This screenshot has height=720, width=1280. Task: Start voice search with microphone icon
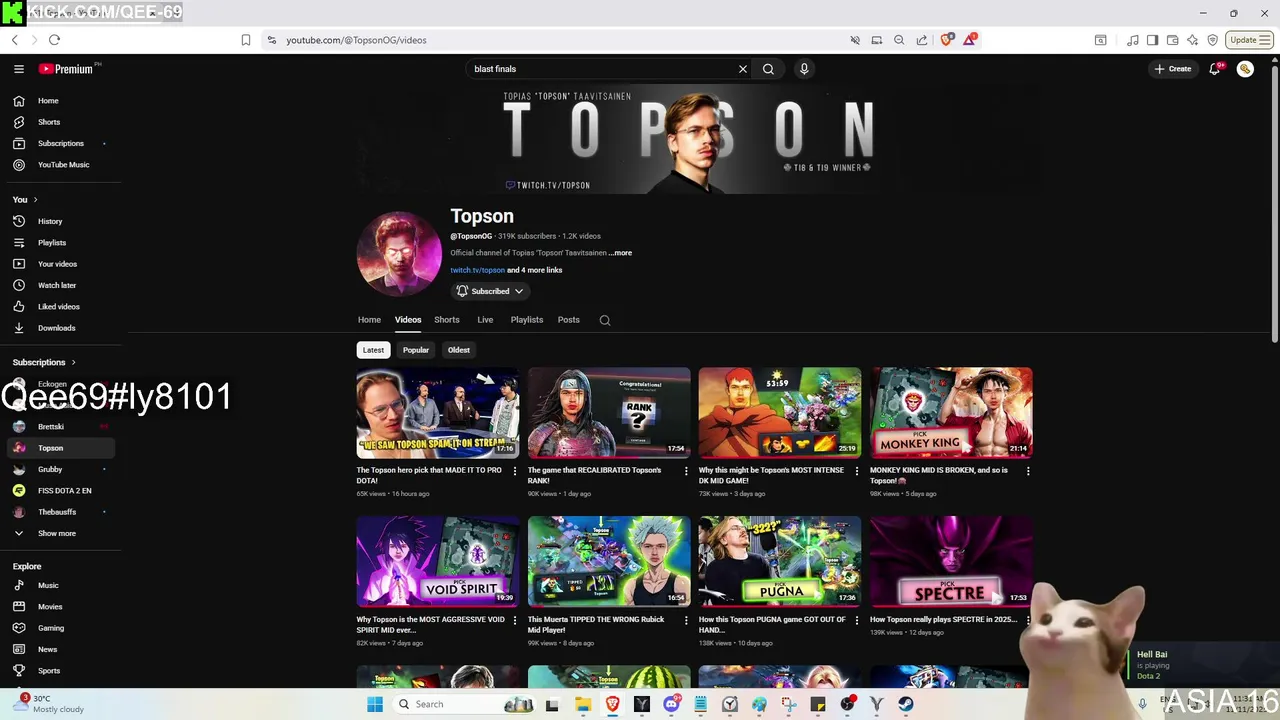click(x=804, y=69)
